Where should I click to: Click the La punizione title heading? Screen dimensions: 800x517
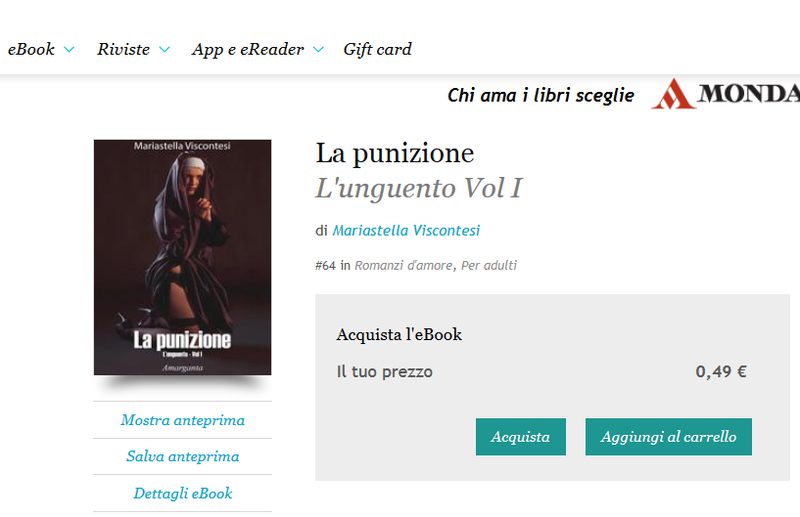395,154
